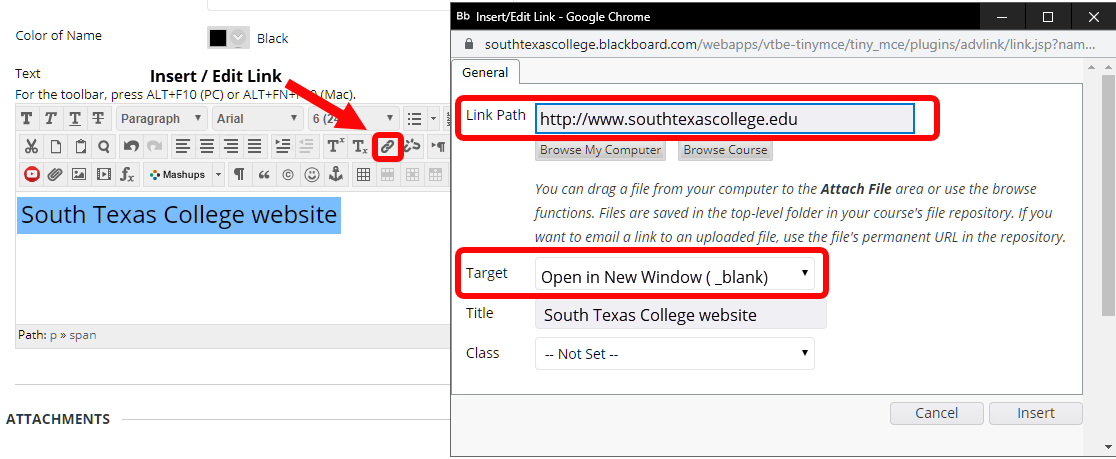
Task: Insert copyright symbol icon
Action: [288, 174]
